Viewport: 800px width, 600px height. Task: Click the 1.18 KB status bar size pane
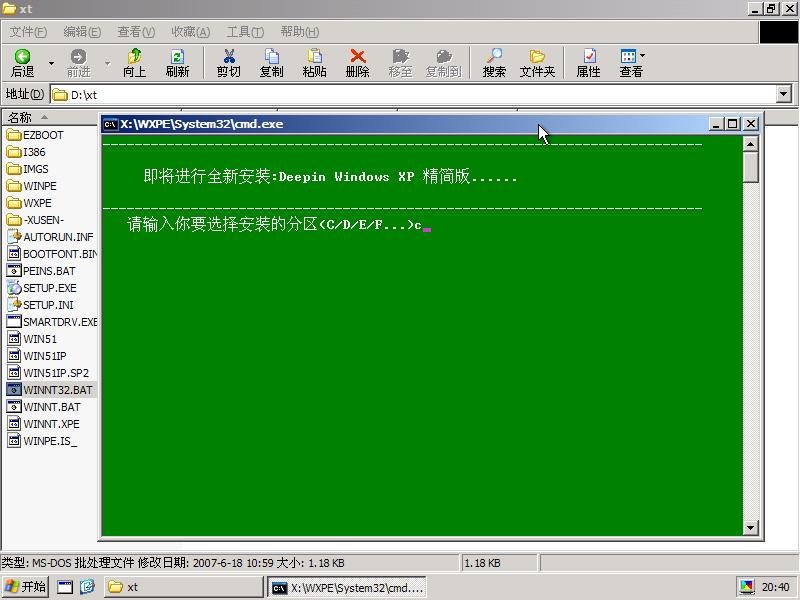pos(499,563)
